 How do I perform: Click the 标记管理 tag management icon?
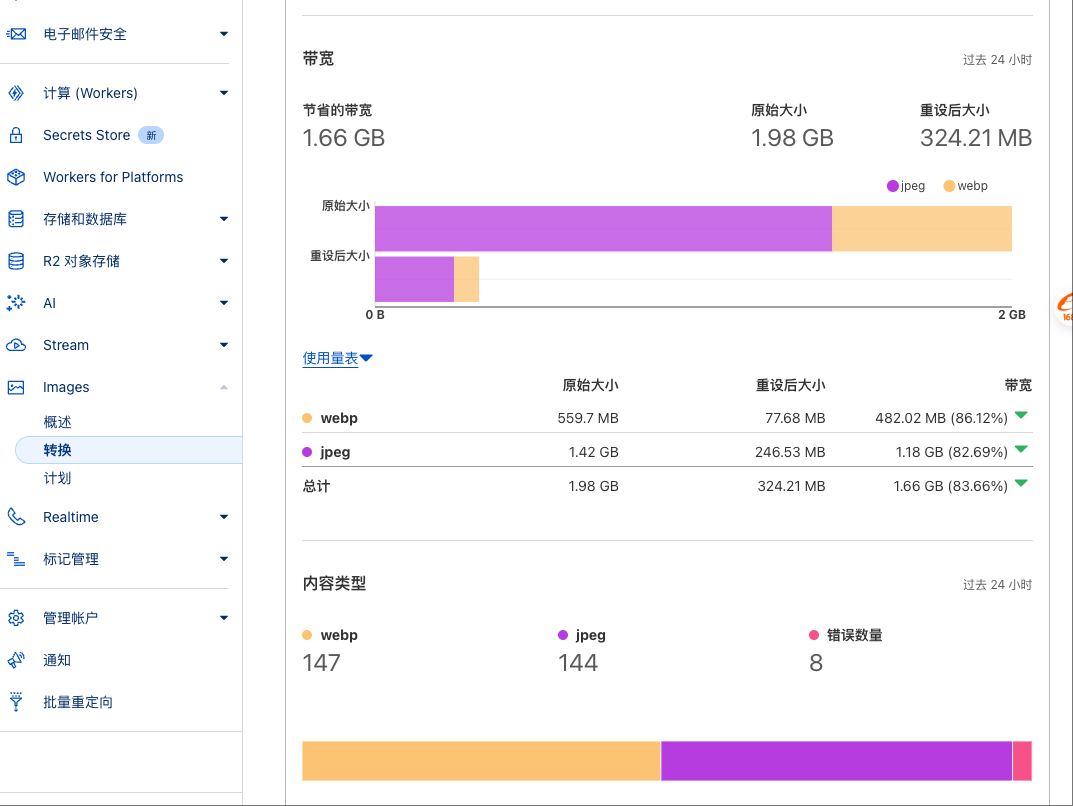(x=16, y=559)
